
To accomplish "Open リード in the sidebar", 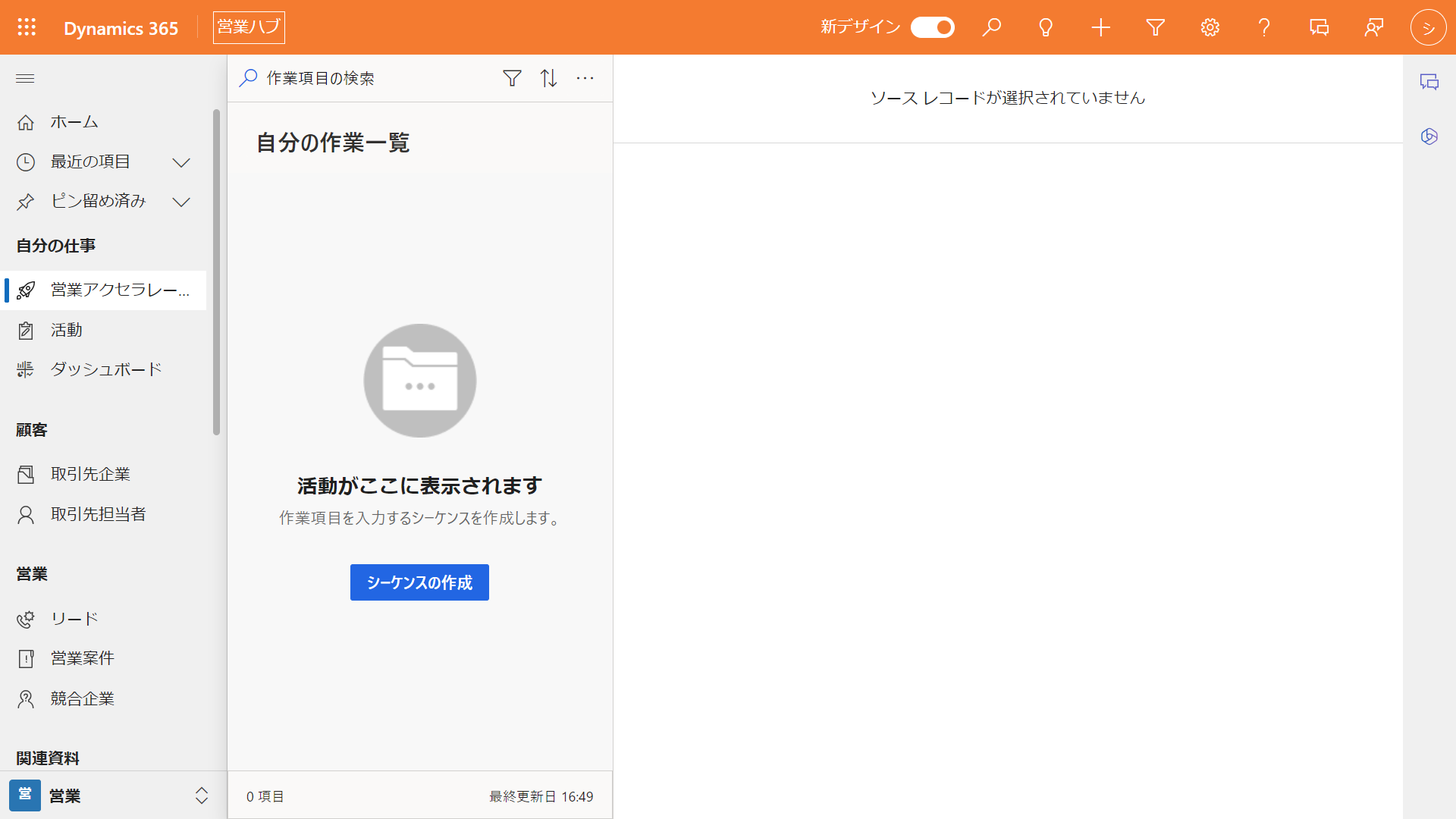I will coord(103,619).
